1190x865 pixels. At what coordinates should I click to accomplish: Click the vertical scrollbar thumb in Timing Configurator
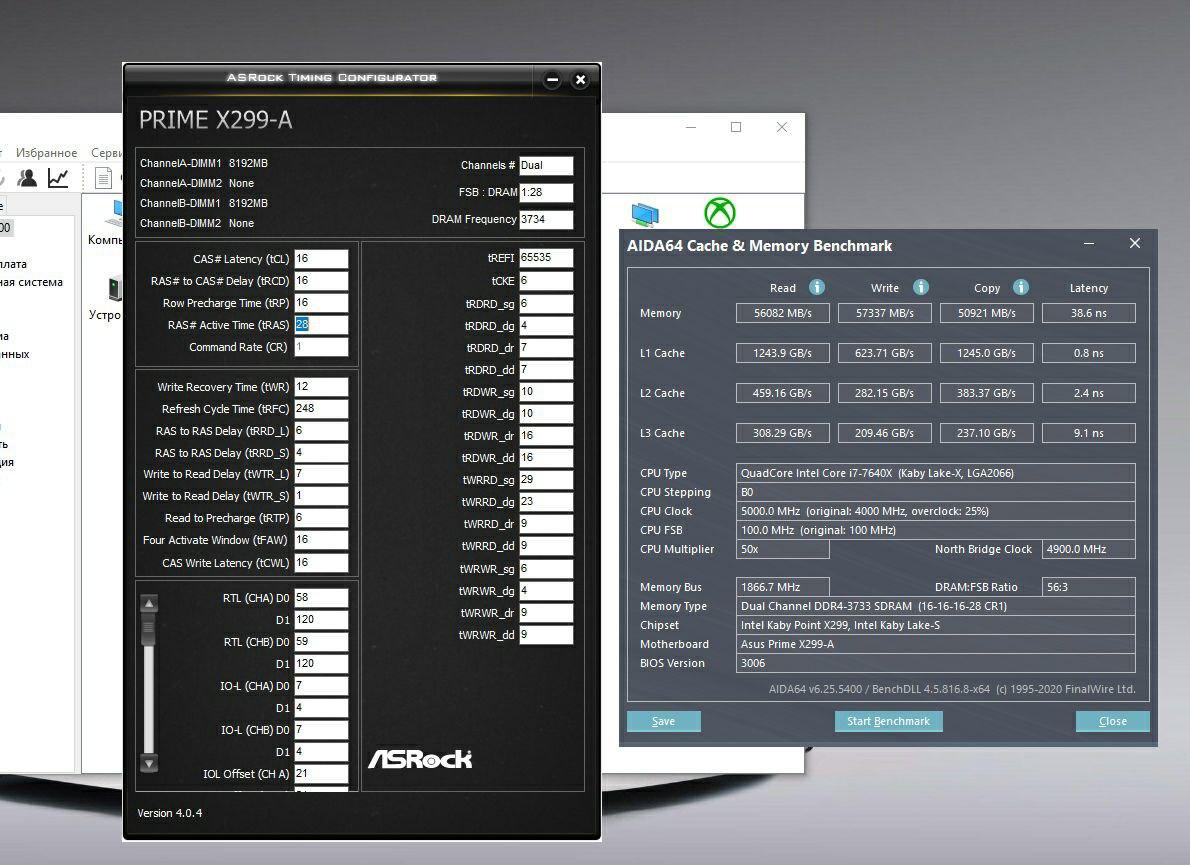point(149,628)
